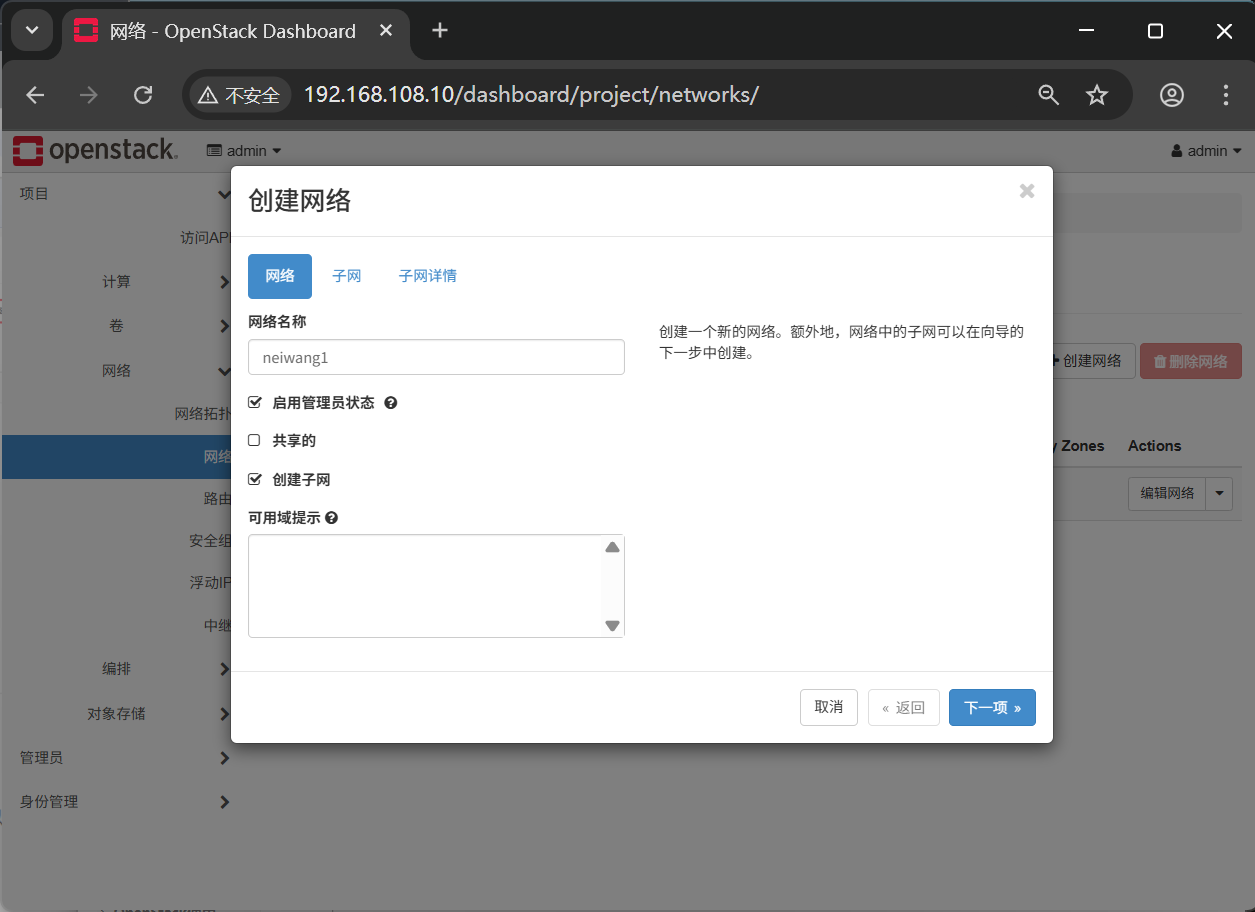Click the browser address bar URL
1255x912 pixels.
click(531, 95)
